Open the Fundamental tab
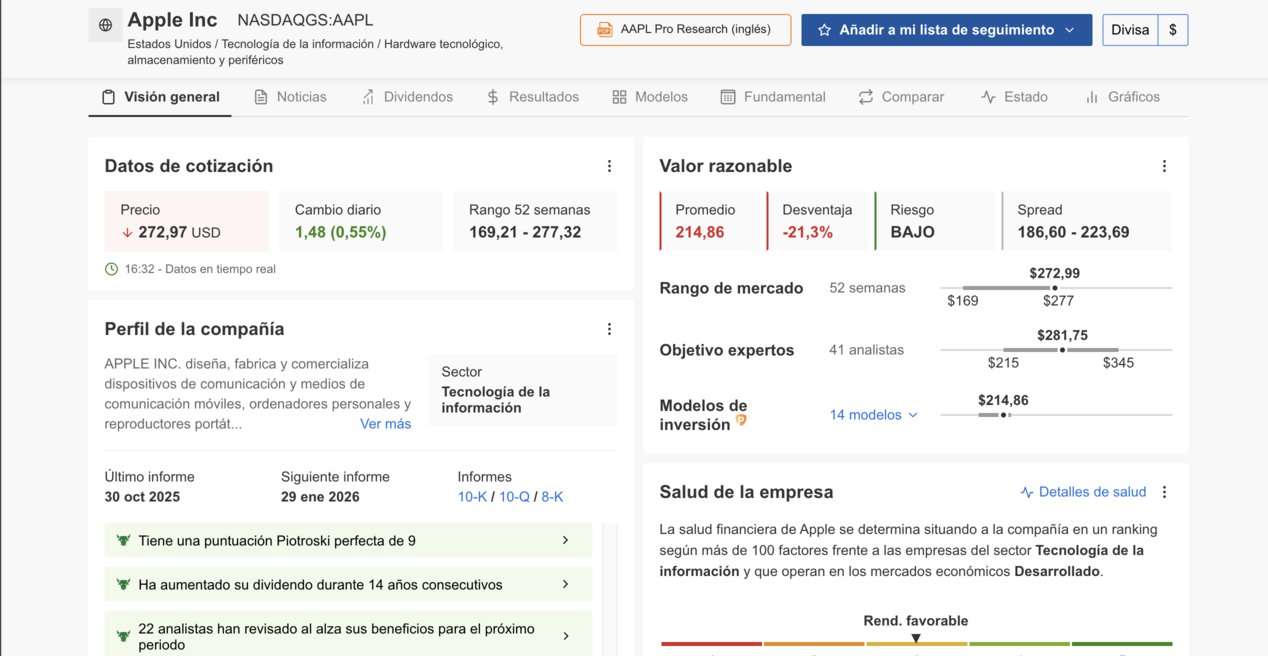 (773, 97)
